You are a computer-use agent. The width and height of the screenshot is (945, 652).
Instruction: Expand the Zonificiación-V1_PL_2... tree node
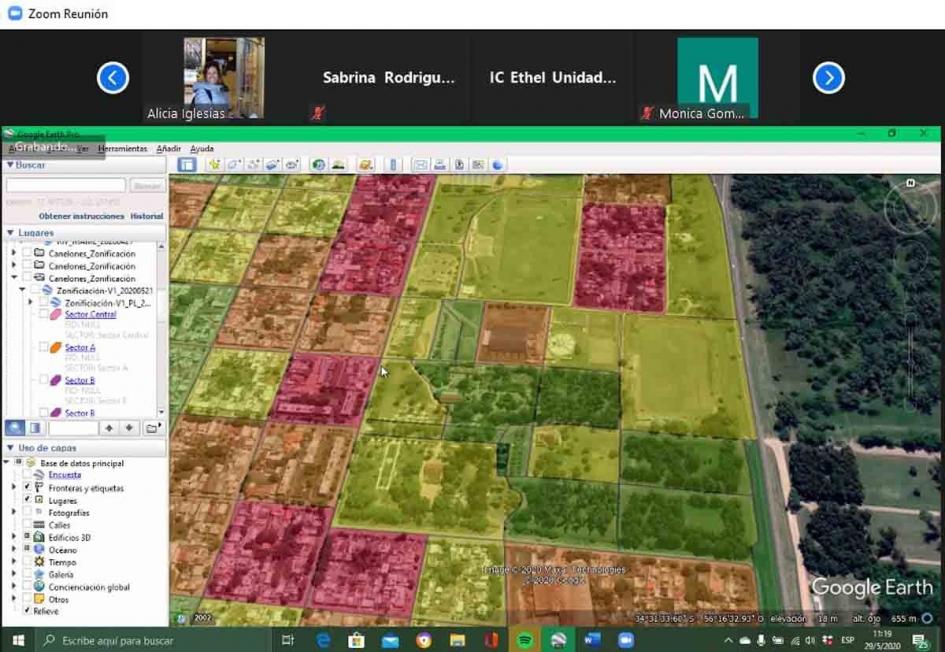[x=30, y=302]
